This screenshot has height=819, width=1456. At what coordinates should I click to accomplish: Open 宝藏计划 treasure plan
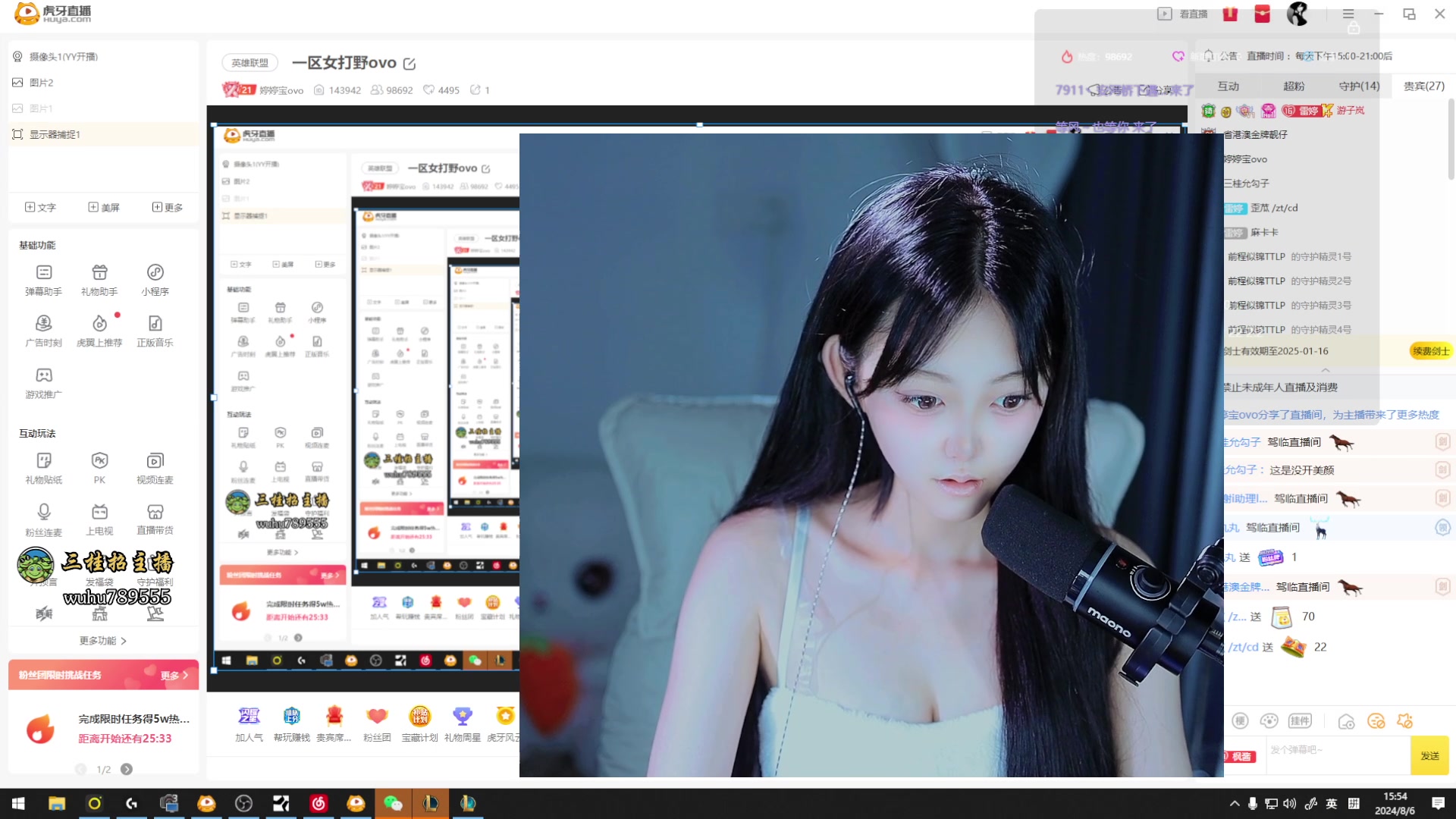coord(419,723)
